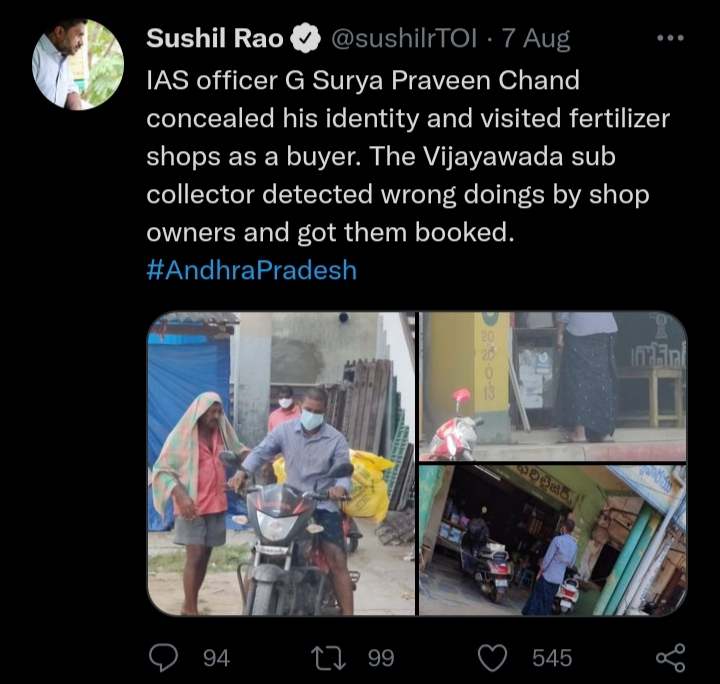Open Sushil Rao's profile picture
The height and width of the screenshot is (684, 720).
click(x=78, y=64)
